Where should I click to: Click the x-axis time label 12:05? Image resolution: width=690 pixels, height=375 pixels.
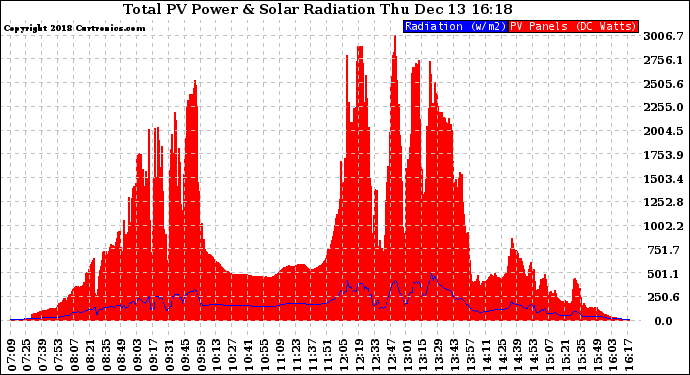click(x=344, y=355)
